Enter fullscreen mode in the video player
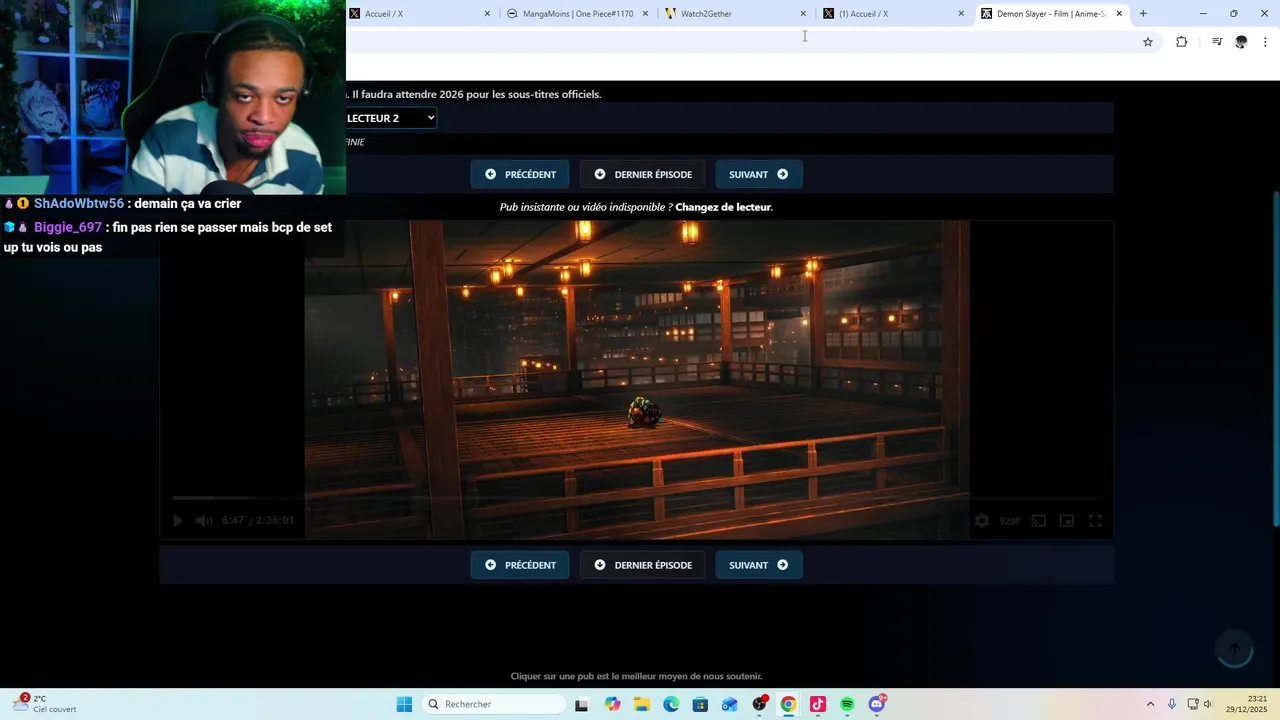 click(1095, 521)
